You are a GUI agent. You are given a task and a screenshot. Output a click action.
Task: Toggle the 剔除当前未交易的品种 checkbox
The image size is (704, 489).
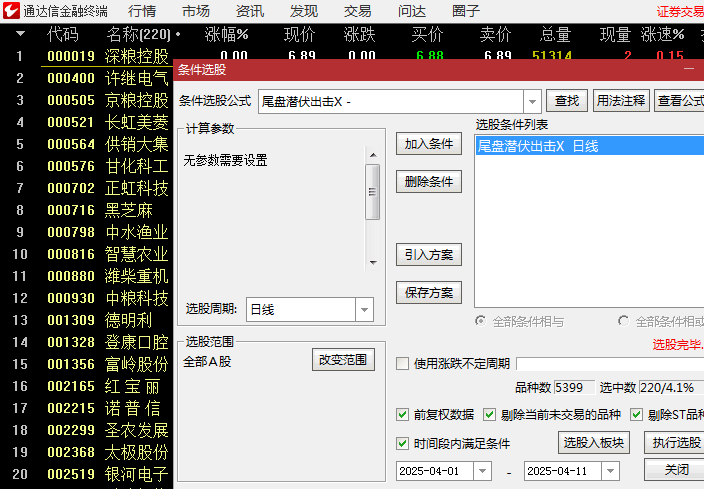pos(489,414)
